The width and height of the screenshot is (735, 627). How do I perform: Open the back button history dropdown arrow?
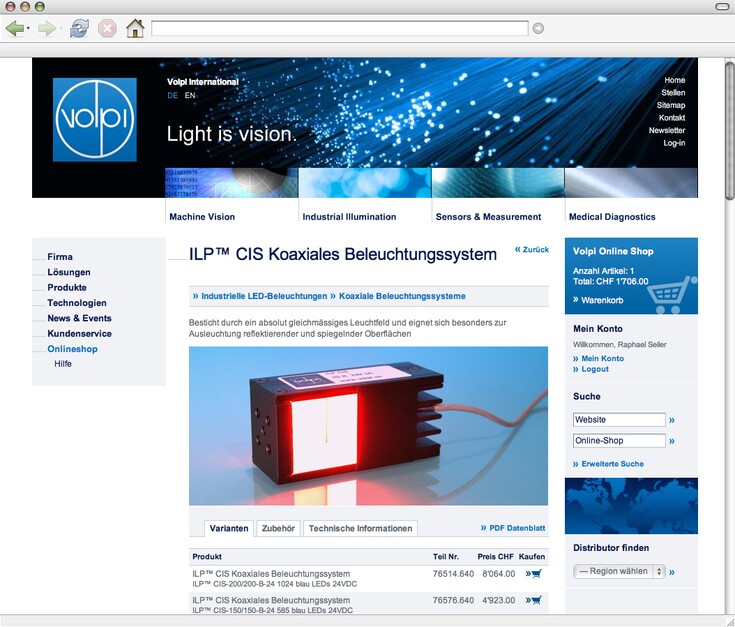[28, 29]
